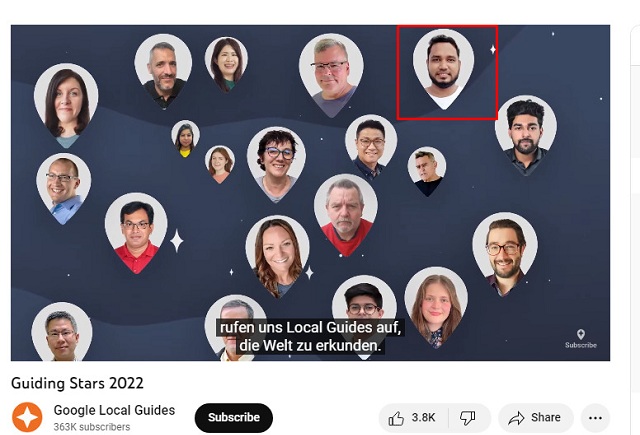The width and height of the screenshot is (640, 435).
Task: Click the Share arrow icon
Action: (x=516, y=418)
